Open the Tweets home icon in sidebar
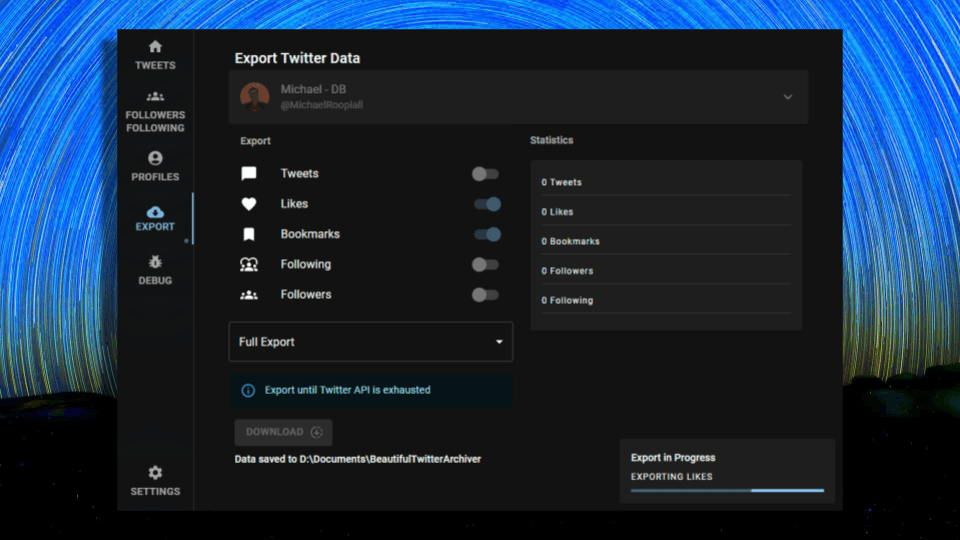This screenshot has height=540, width=960. pos(155,47)
